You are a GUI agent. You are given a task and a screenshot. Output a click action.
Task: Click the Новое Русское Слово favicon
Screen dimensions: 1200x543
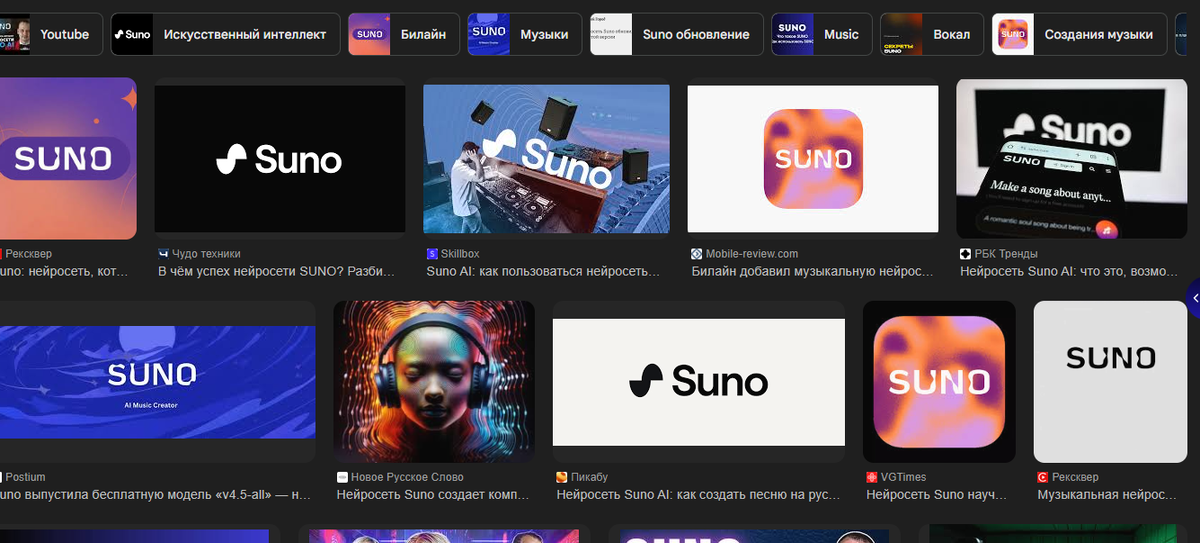point(343,477)
